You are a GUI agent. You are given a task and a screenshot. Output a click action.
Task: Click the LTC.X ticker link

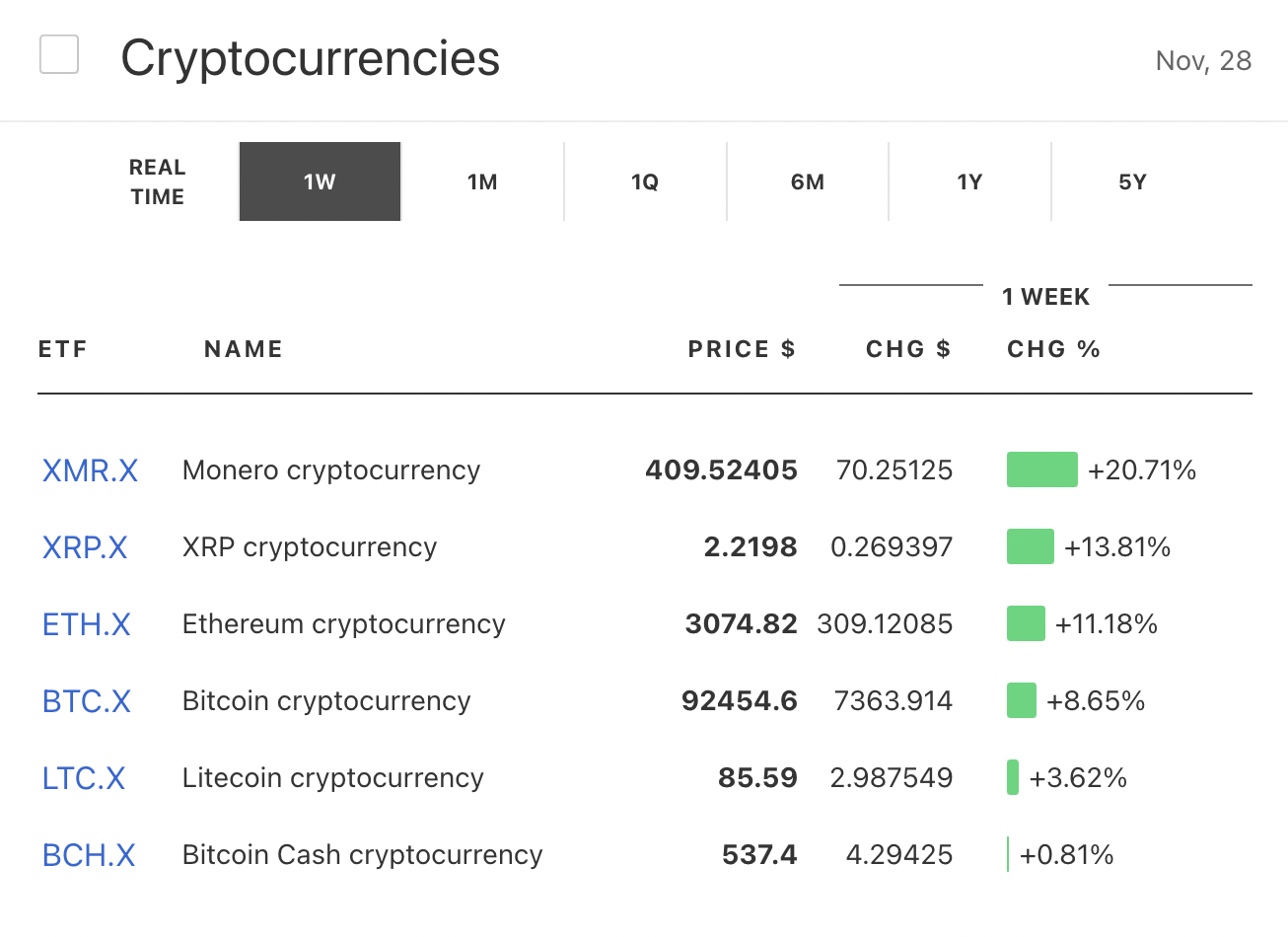[x=84, y=778]
